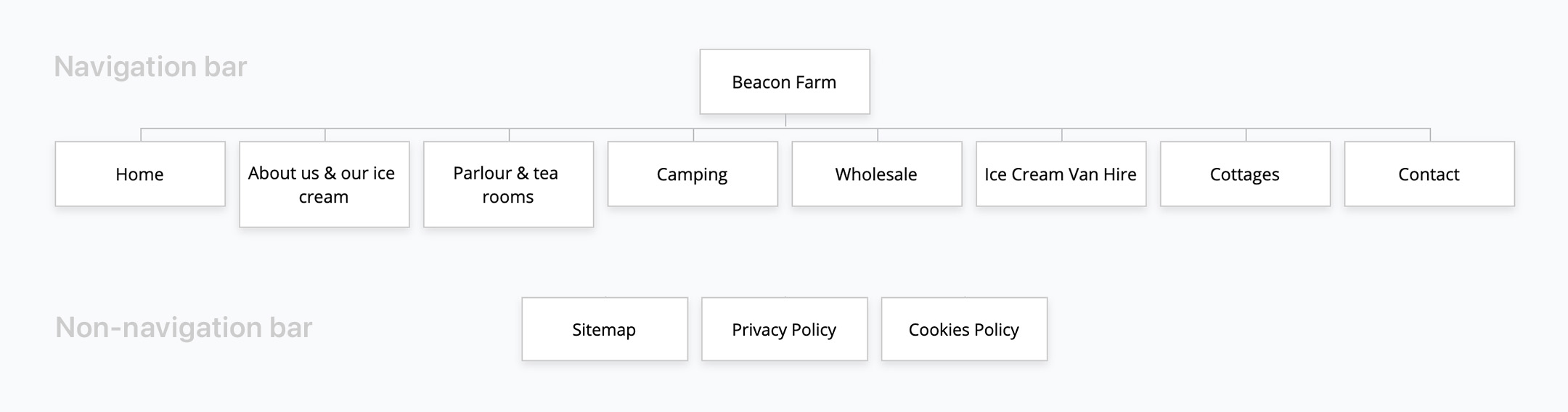
Task: Select the Beacon Farm root node
Action: pos(784,82)
